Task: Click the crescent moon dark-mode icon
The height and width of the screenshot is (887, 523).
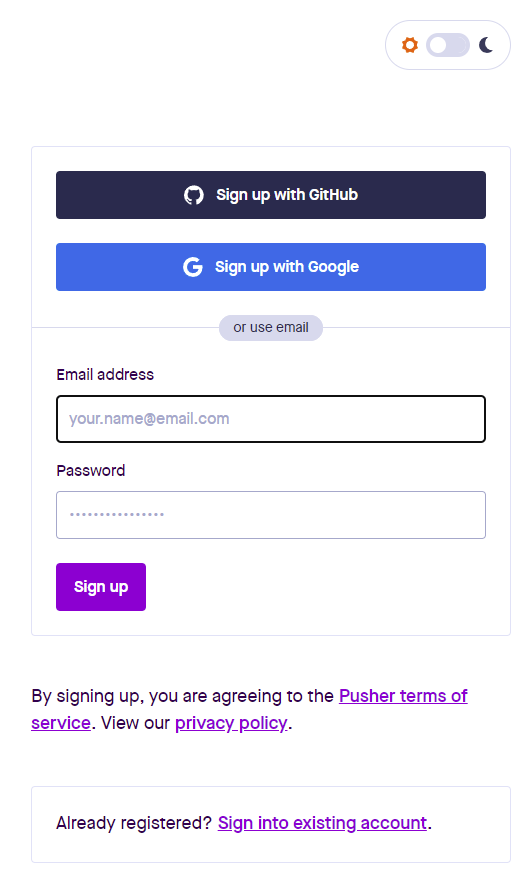Action: tap(486, 45)
